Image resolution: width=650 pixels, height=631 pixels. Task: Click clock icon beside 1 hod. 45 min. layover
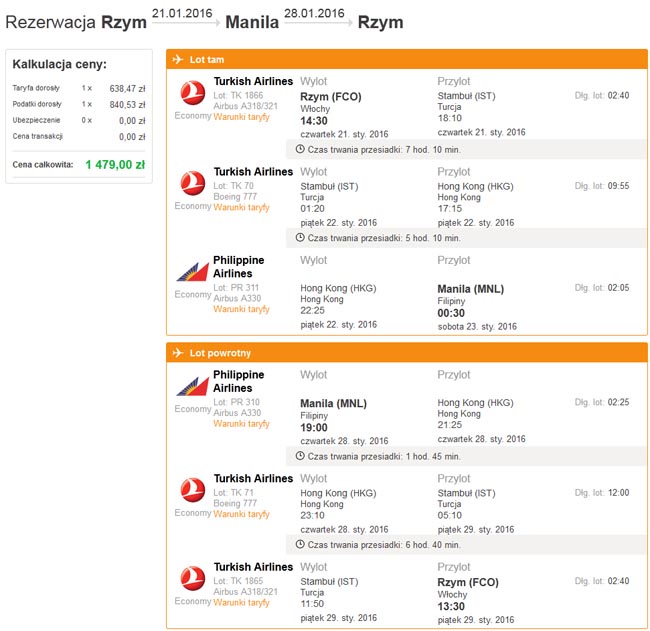300,456
